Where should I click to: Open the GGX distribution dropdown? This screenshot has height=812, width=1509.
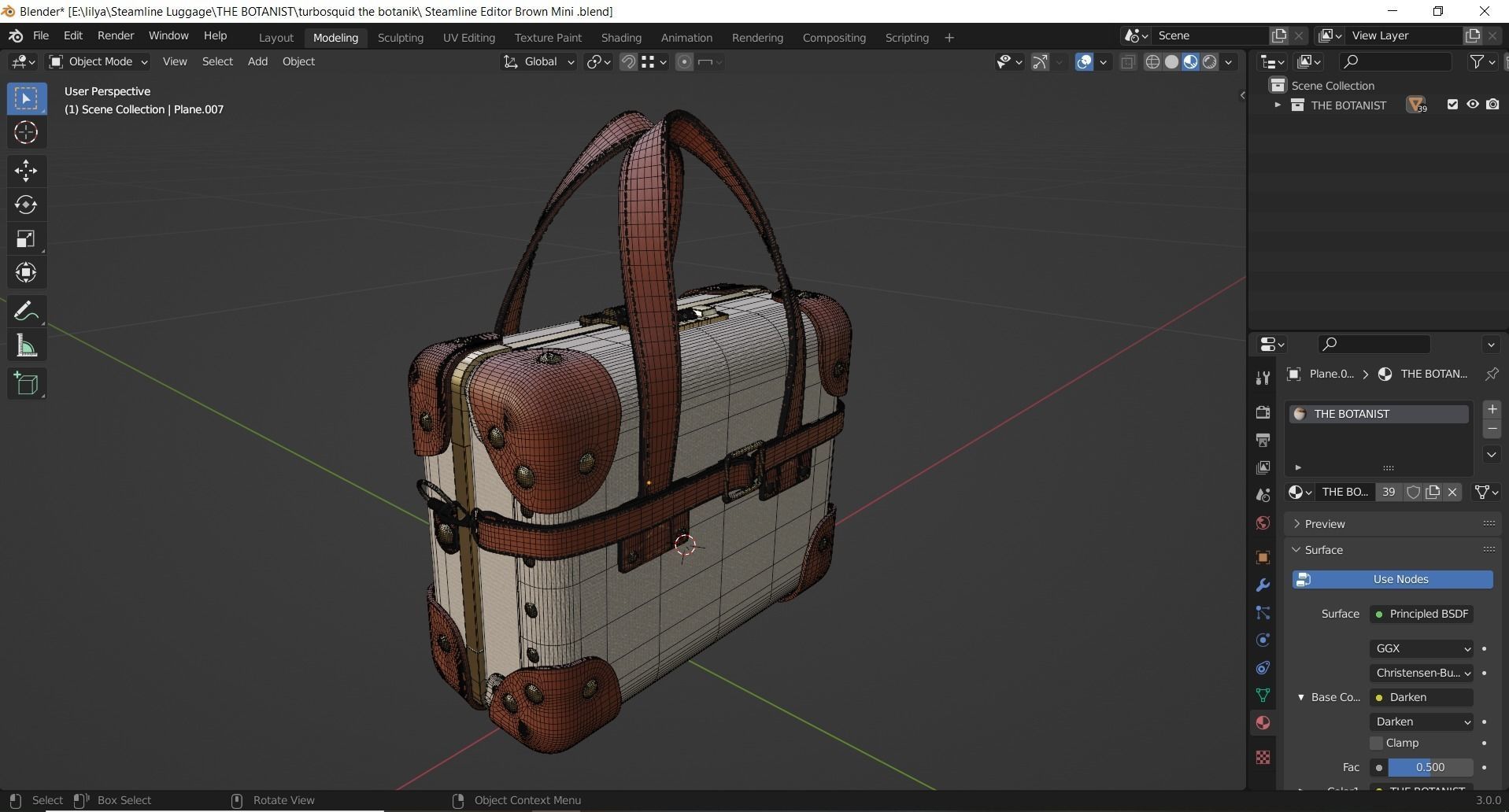[1422, 648]
